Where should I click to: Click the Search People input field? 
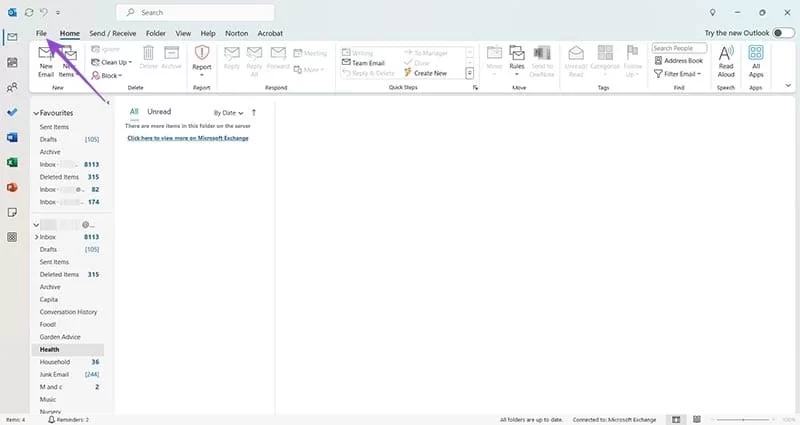click(x=678, y=48)
